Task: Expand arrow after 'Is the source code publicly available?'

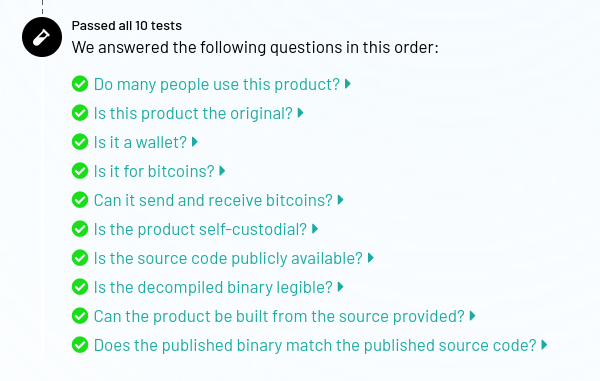Action: [370, 258]
